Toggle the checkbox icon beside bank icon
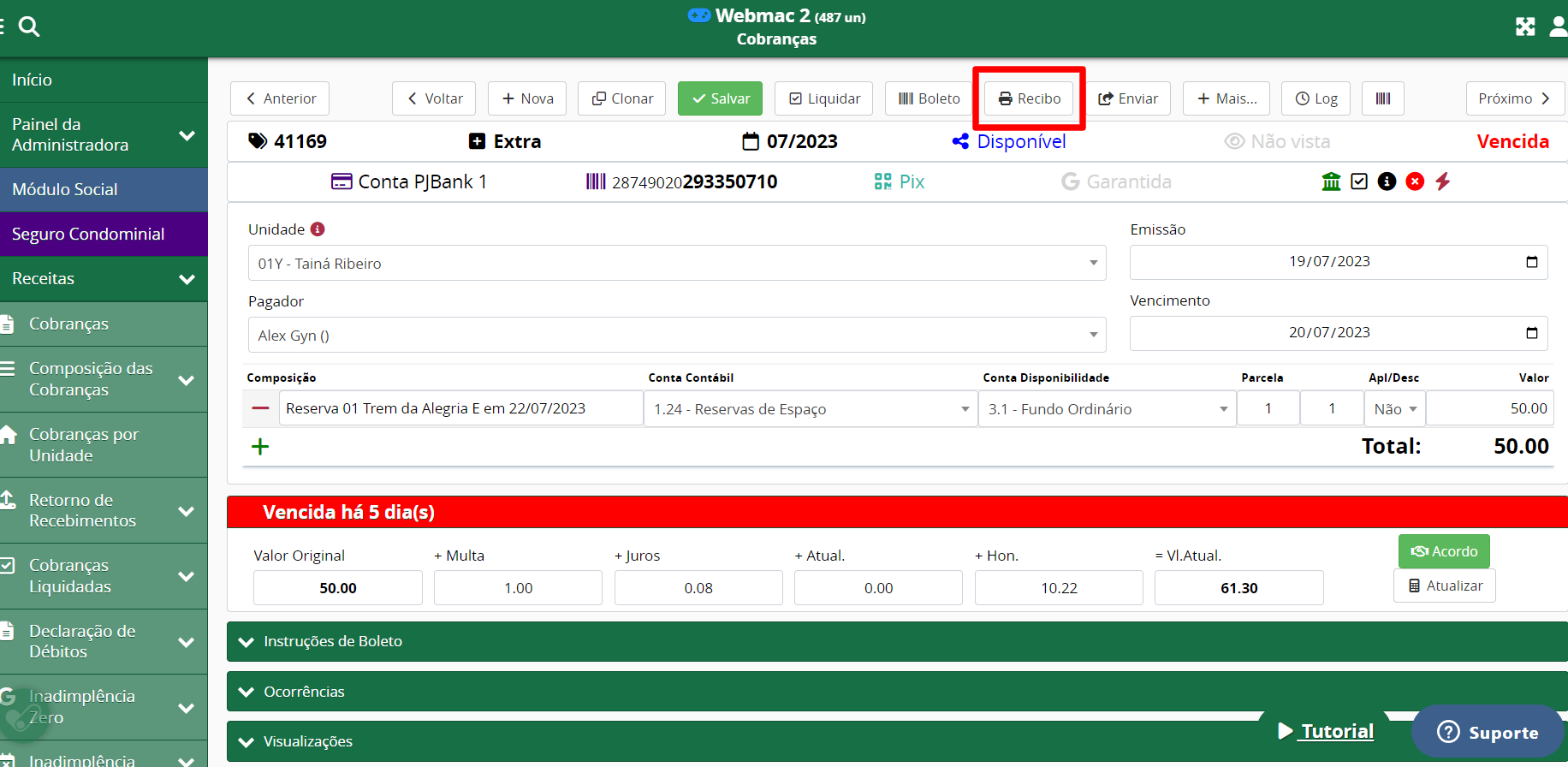The height and width of the screenshot is (767, 1568). tap(1359, 181)
